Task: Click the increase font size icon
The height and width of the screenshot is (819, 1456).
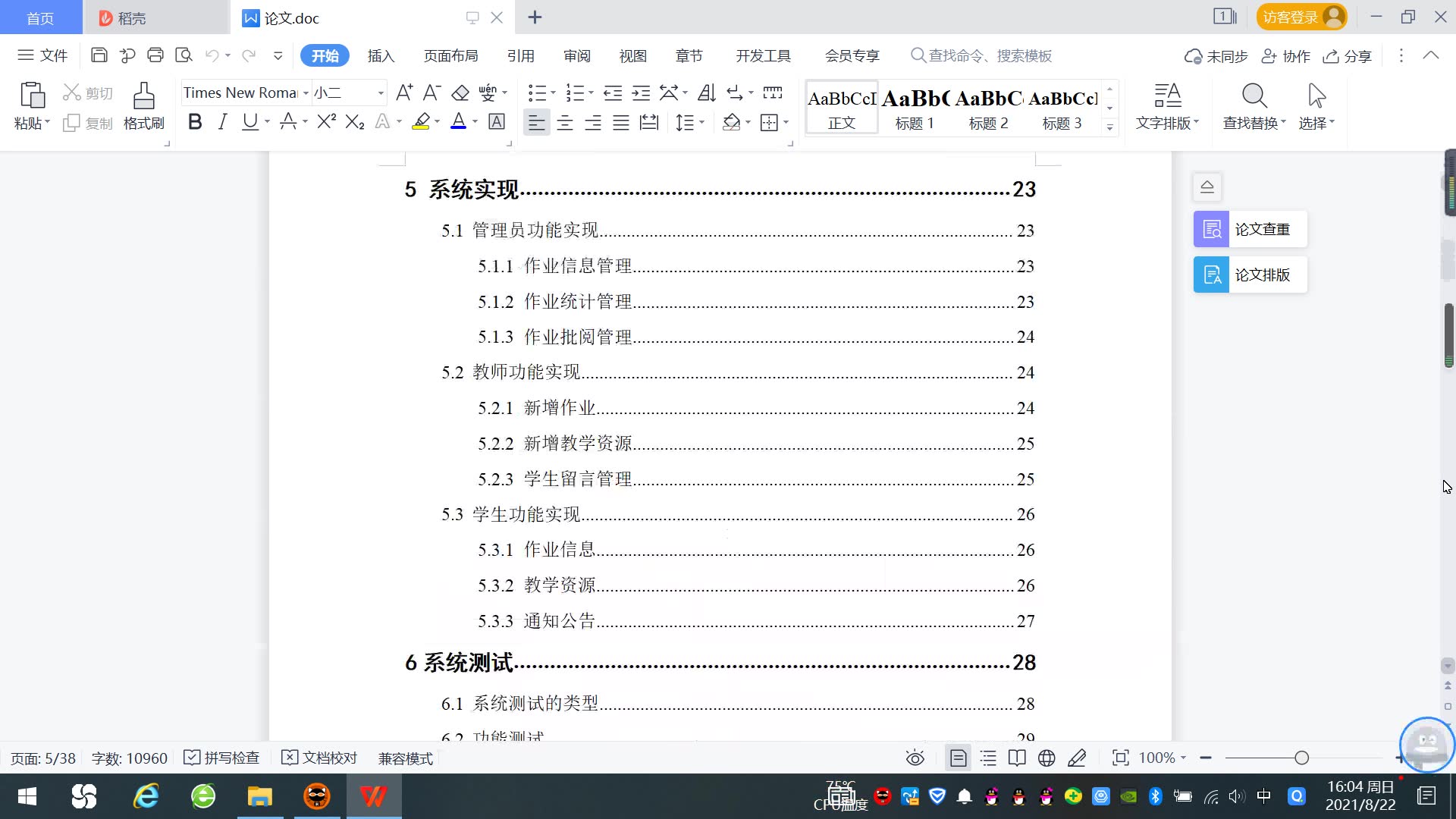Action: pyautogui.click(x=404, y=93)
